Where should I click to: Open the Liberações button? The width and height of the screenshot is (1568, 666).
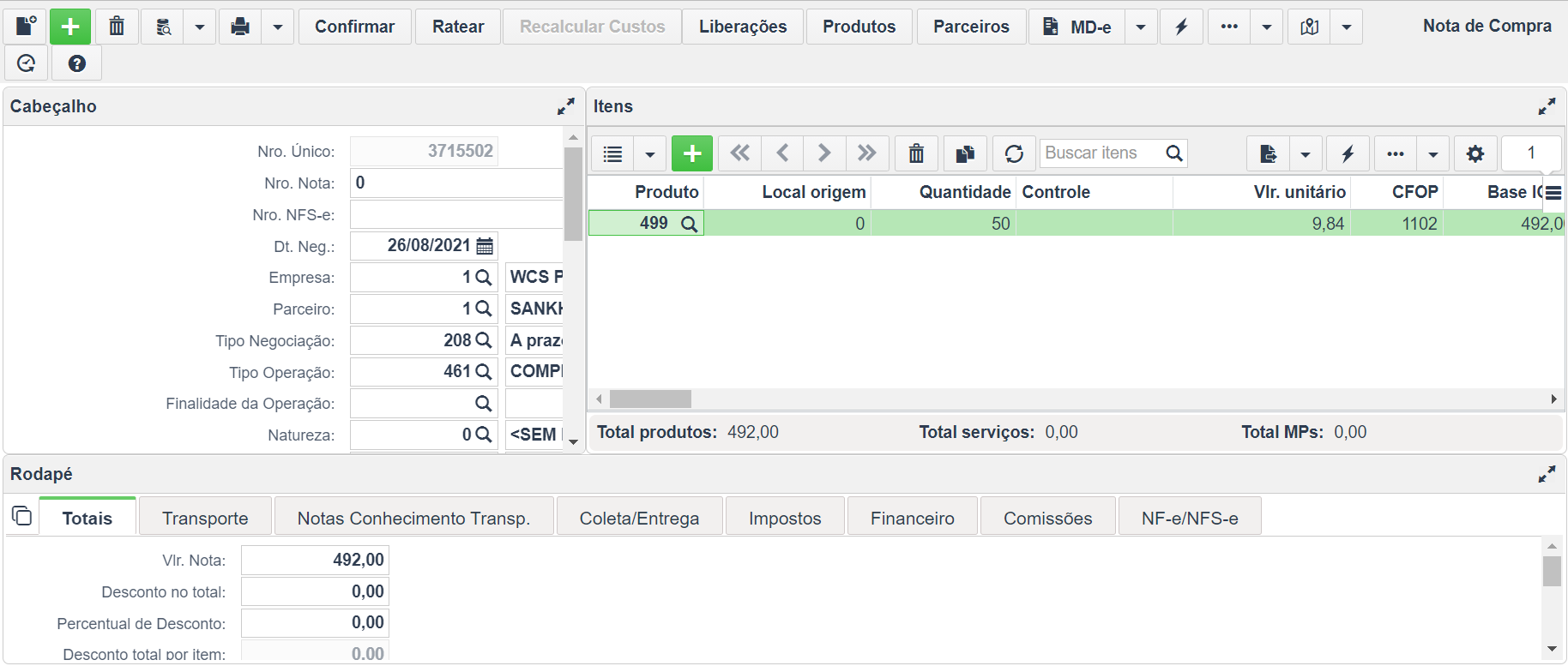tap(743, 27)
